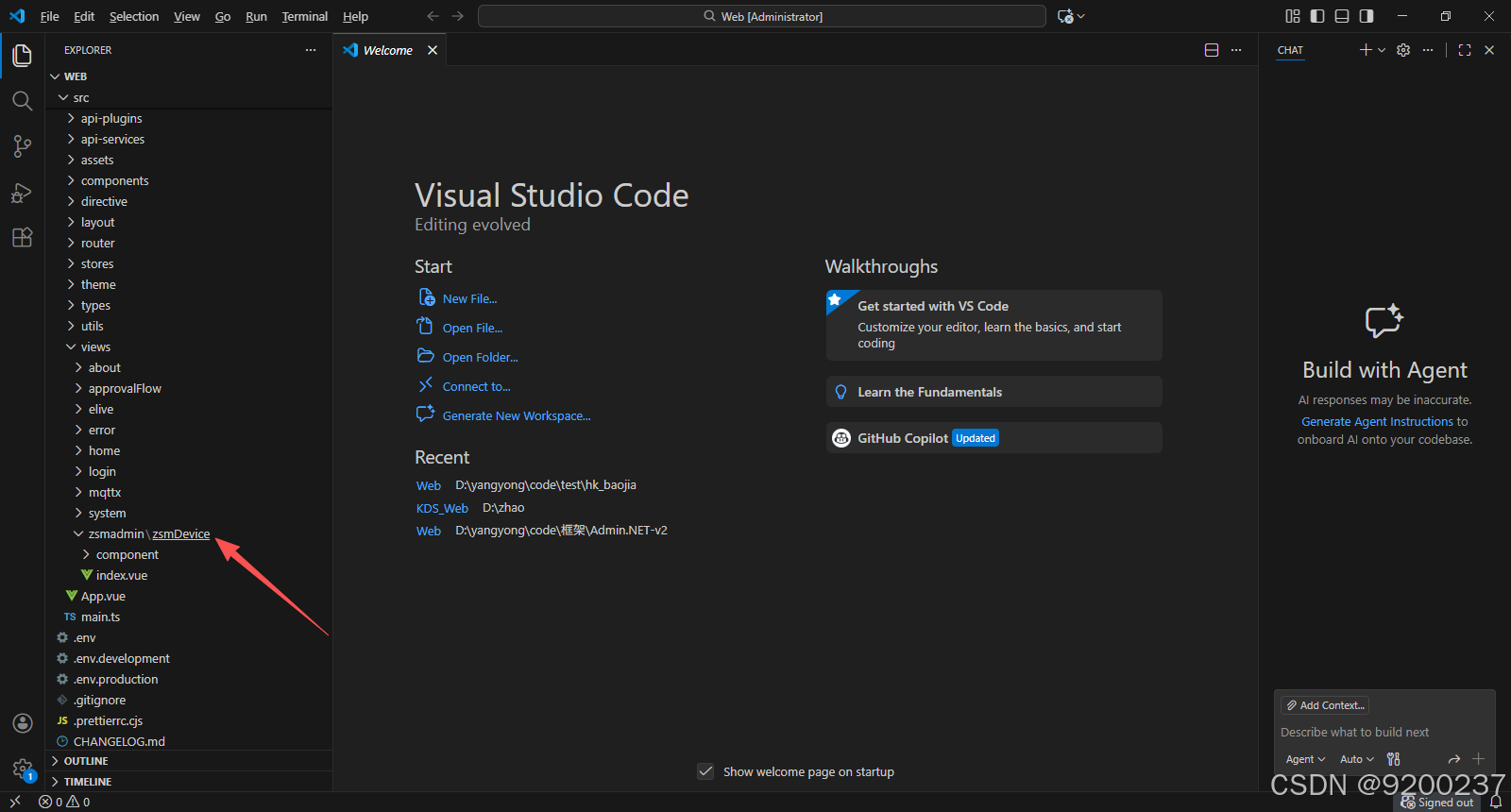Open main.ts file in explorer
Screen dimensions: 1511x812
(189, 617)
